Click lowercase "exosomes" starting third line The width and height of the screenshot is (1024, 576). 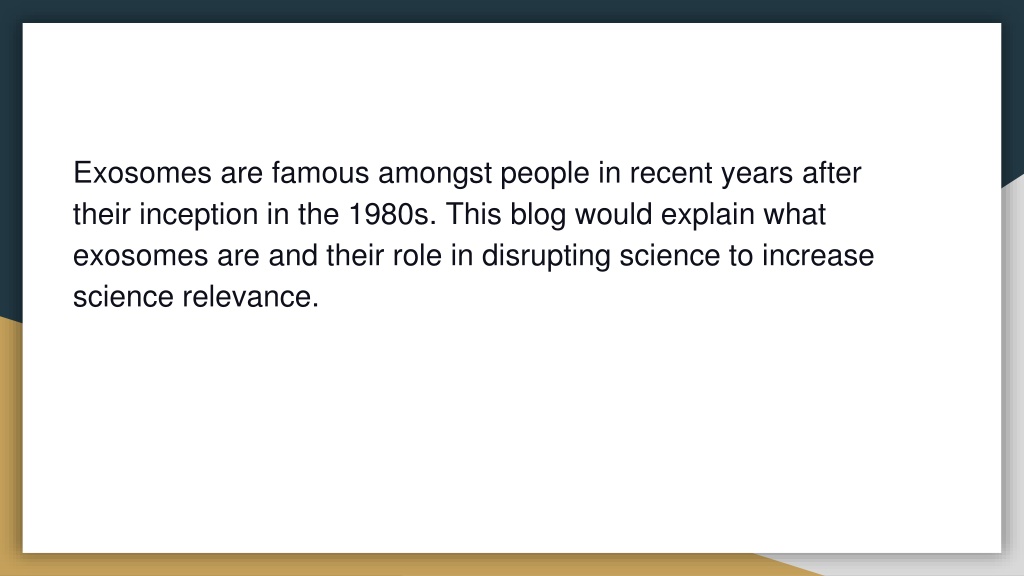click(x=140, y=255)
